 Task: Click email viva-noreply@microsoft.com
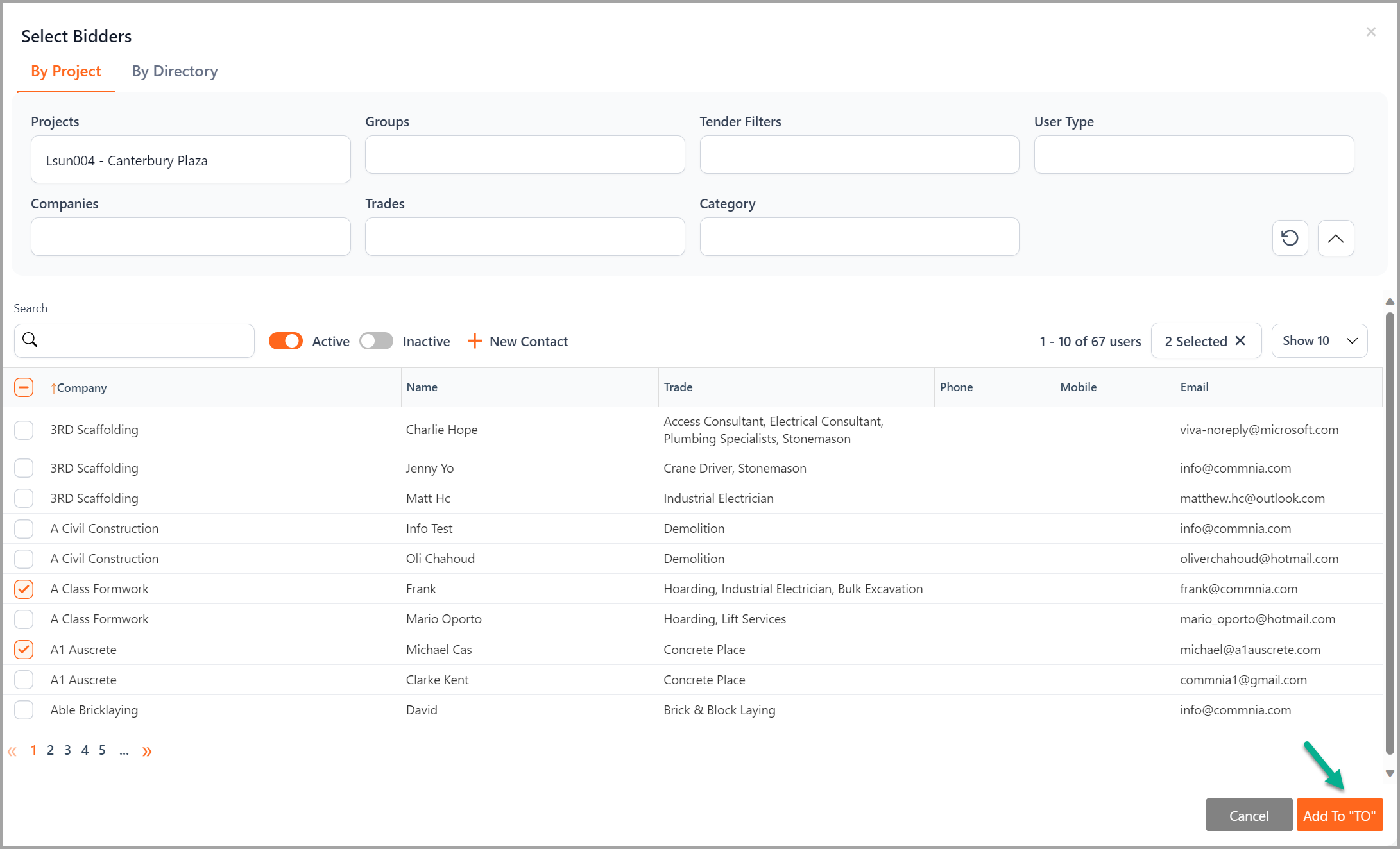1259,430
